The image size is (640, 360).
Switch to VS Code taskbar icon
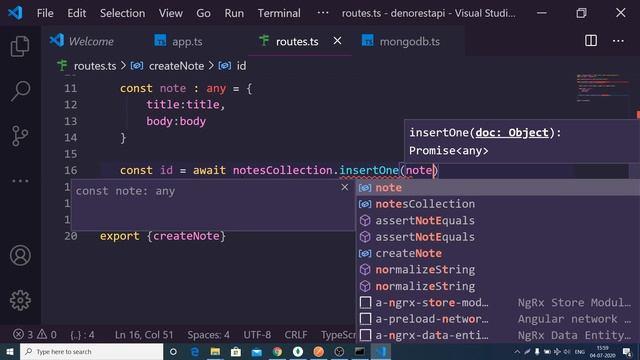381,351
